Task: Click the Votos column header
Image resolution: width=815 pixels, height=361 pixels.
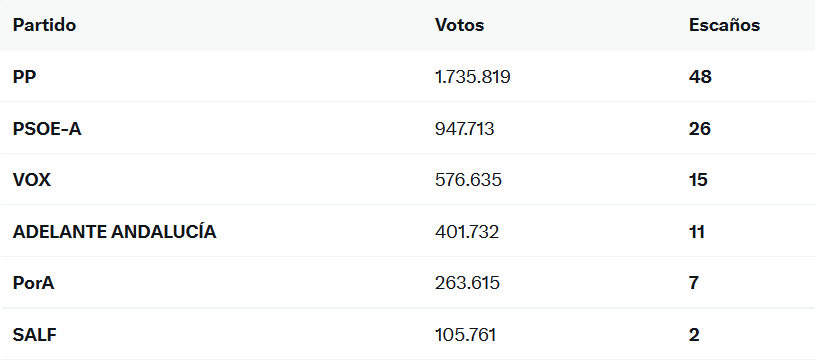Action: (459, 25)
